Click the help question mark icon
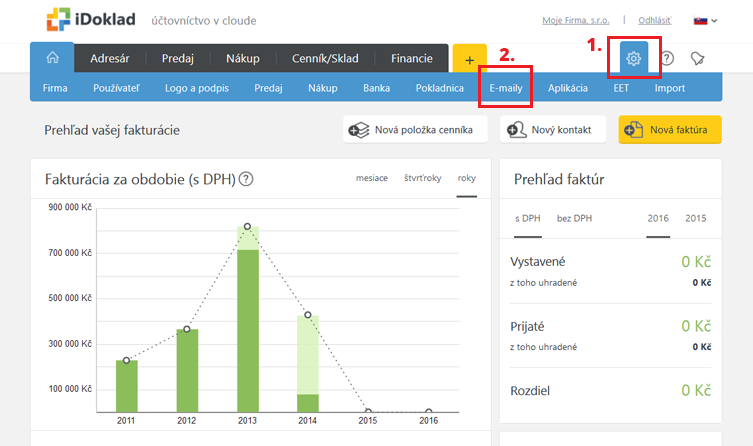The width and height of the screenshot is (753, 446). click(x=667, y=58)
